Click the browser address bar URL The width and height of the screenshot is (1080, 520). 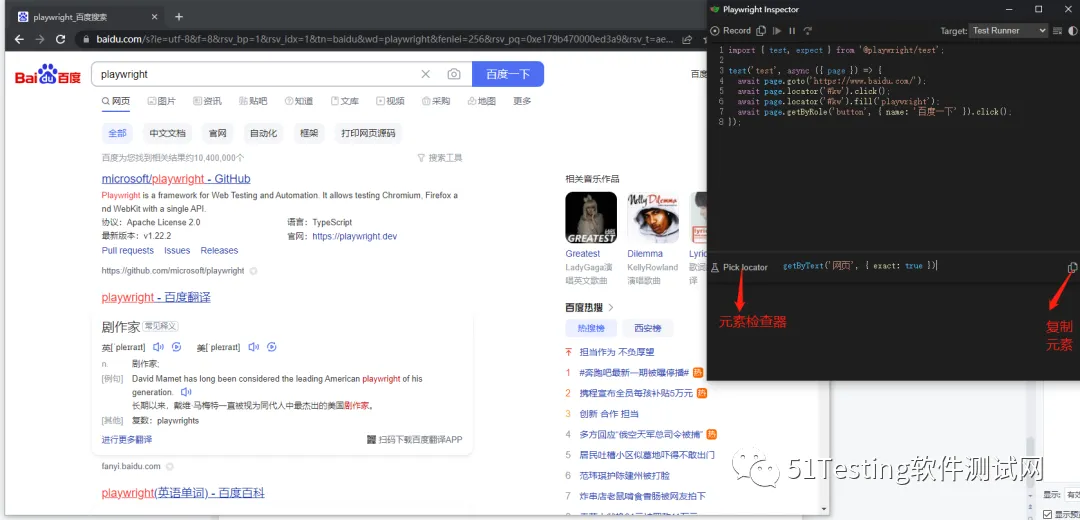tap(385, 39)
